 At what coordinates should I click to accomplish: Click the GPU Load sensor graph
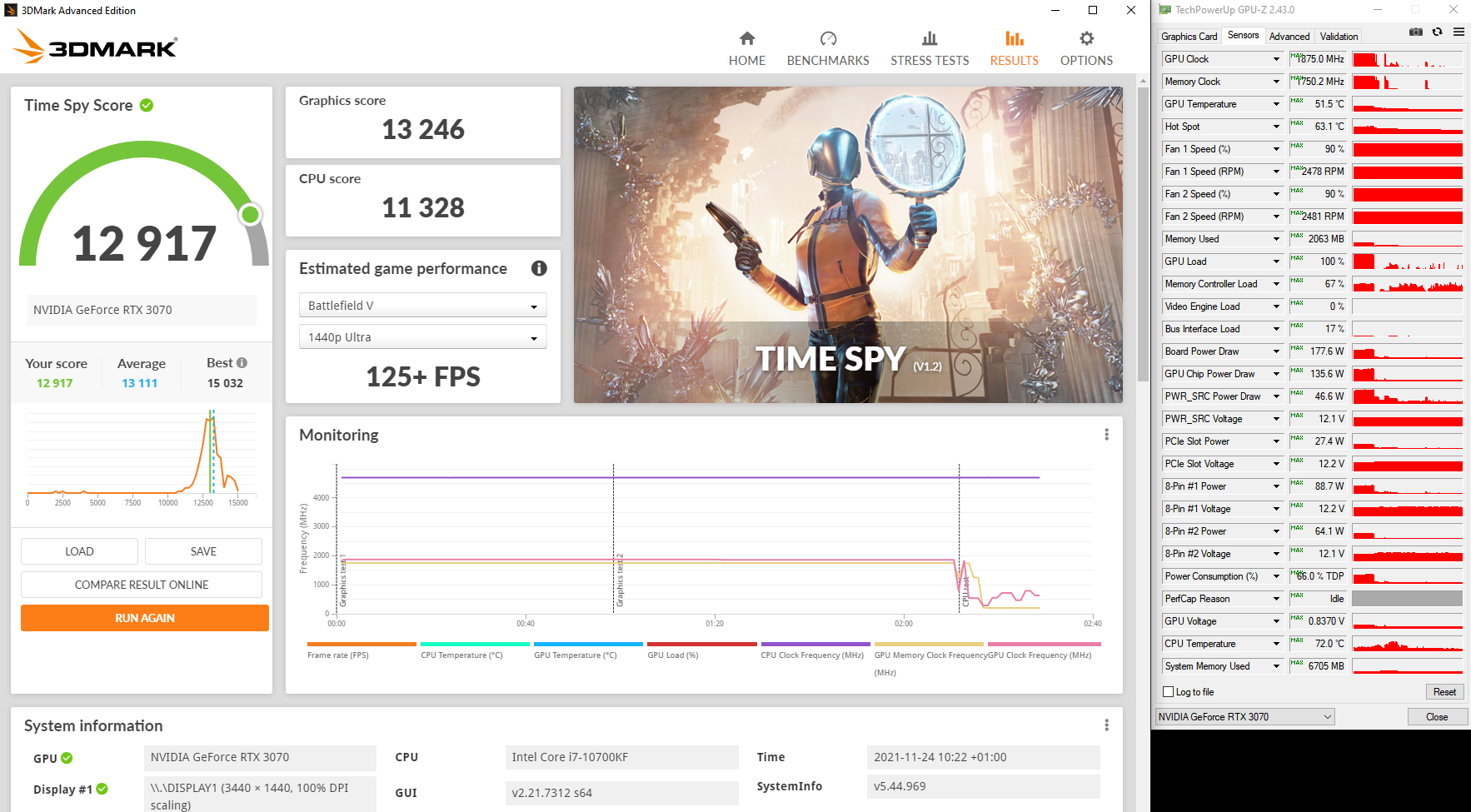pos(1407,262)
